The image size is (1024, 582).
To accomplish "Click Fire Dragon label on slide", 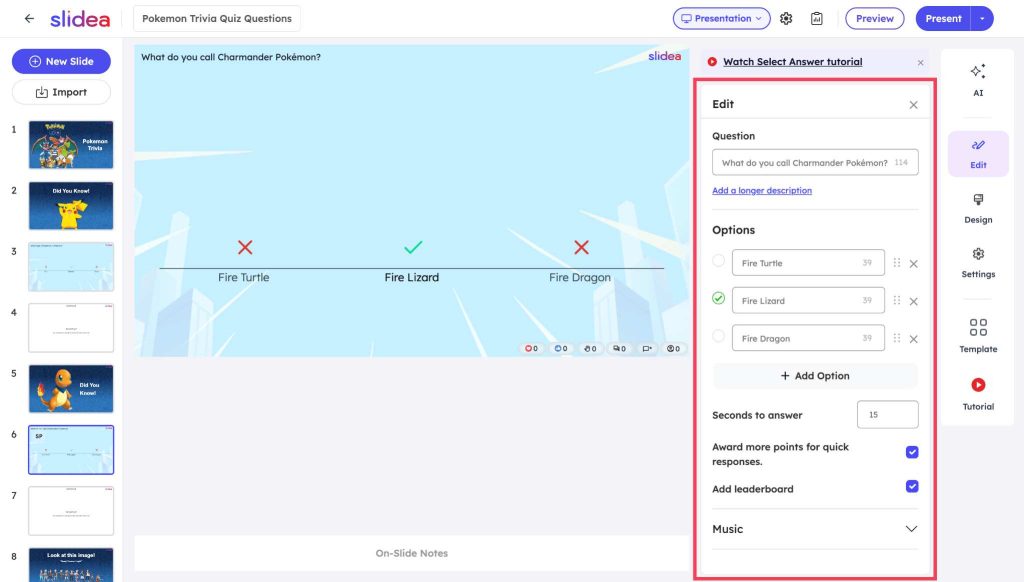I will (x=580, y=277).
